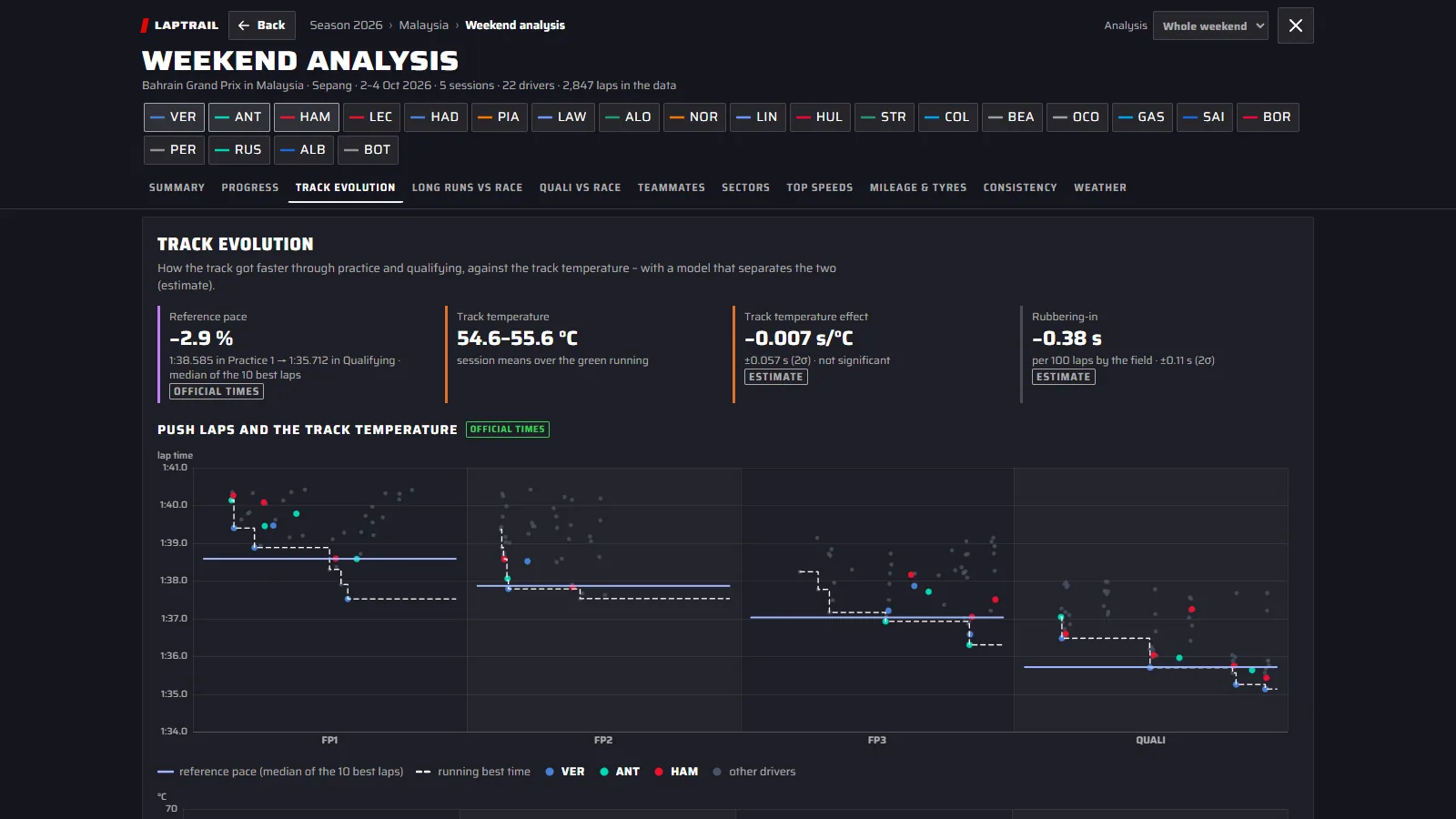This screenshot has height=819, width=1456.
Task: Click the OFFICIAL TIMES badge under Reference pace
Action: click(217, 391)
